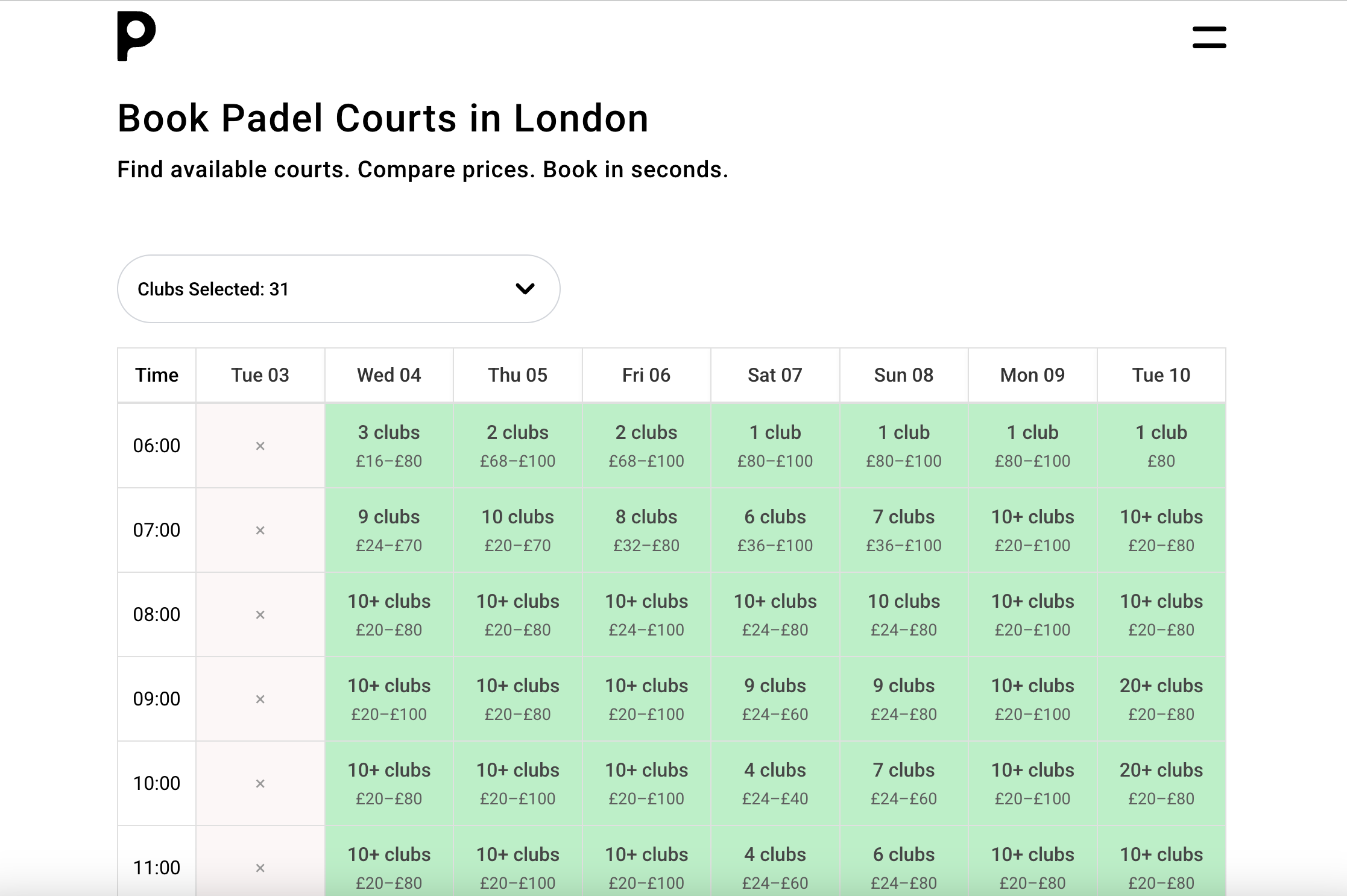
Task: Click unavailable X at Tue 03 11:00
Action: (260, 868)
